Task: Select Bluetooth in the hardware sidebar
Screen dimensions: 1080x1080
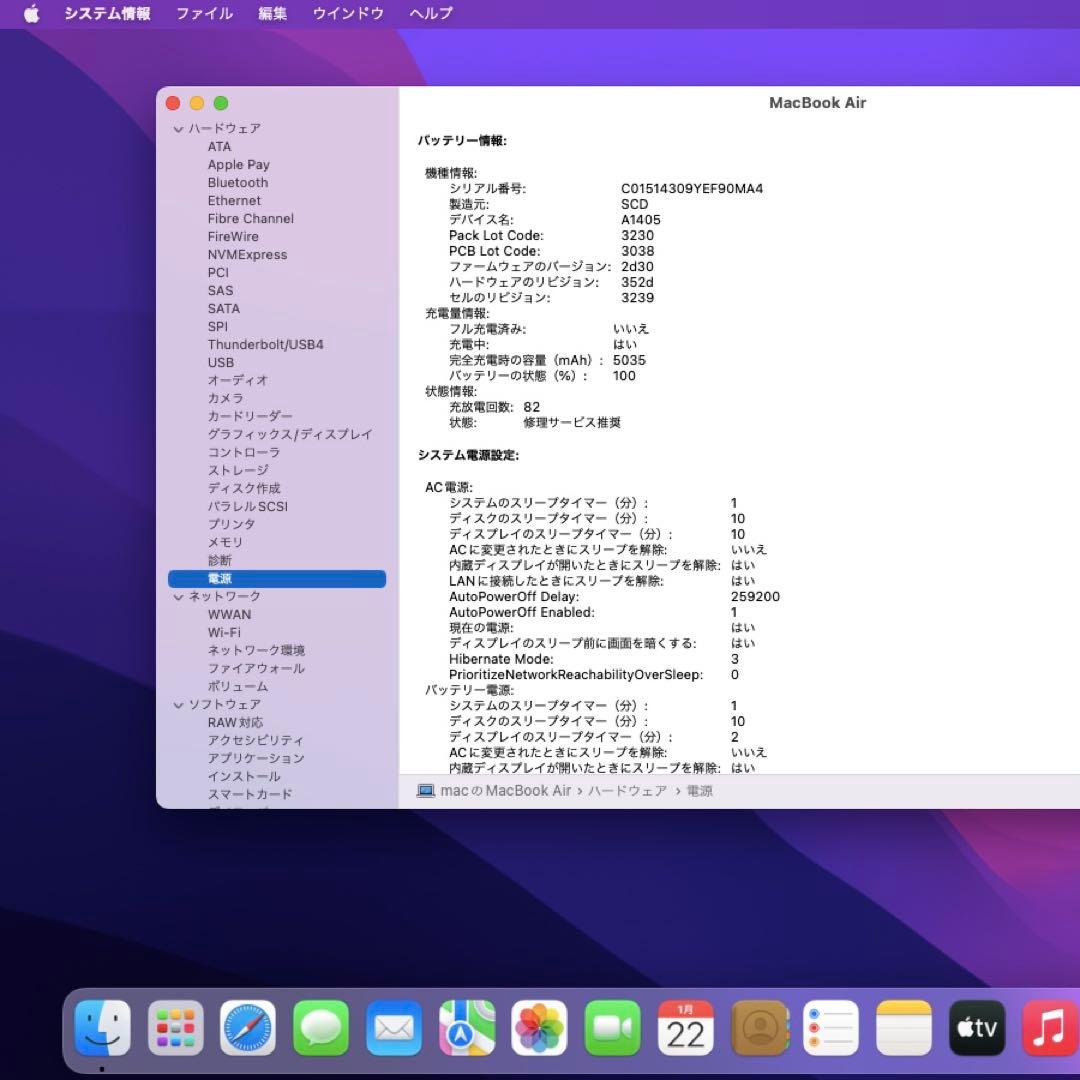Action: click(x=237, y=182)
